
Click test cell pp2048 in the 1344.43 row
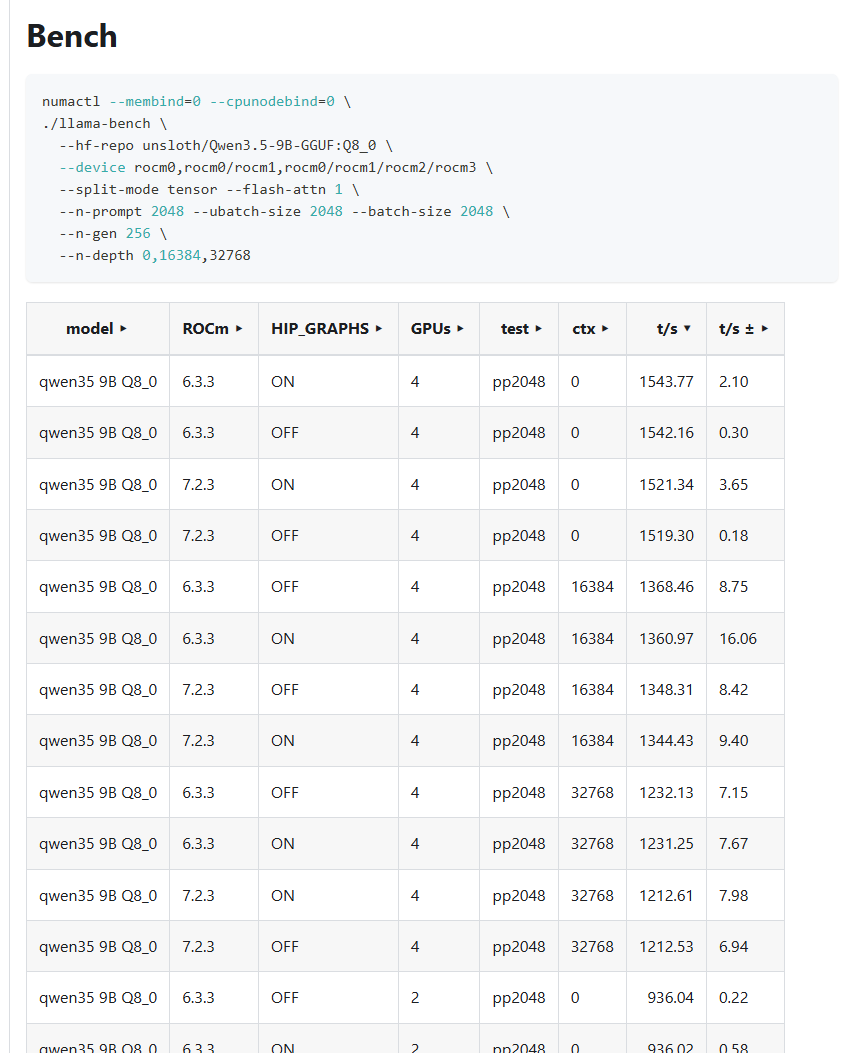[518, 740]
